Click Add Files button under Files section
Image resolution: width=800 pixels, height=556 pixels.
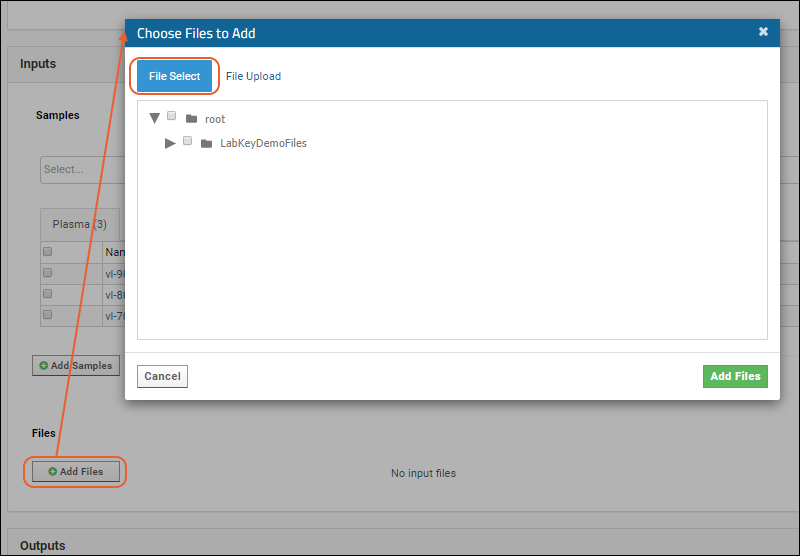pos(76,471)
